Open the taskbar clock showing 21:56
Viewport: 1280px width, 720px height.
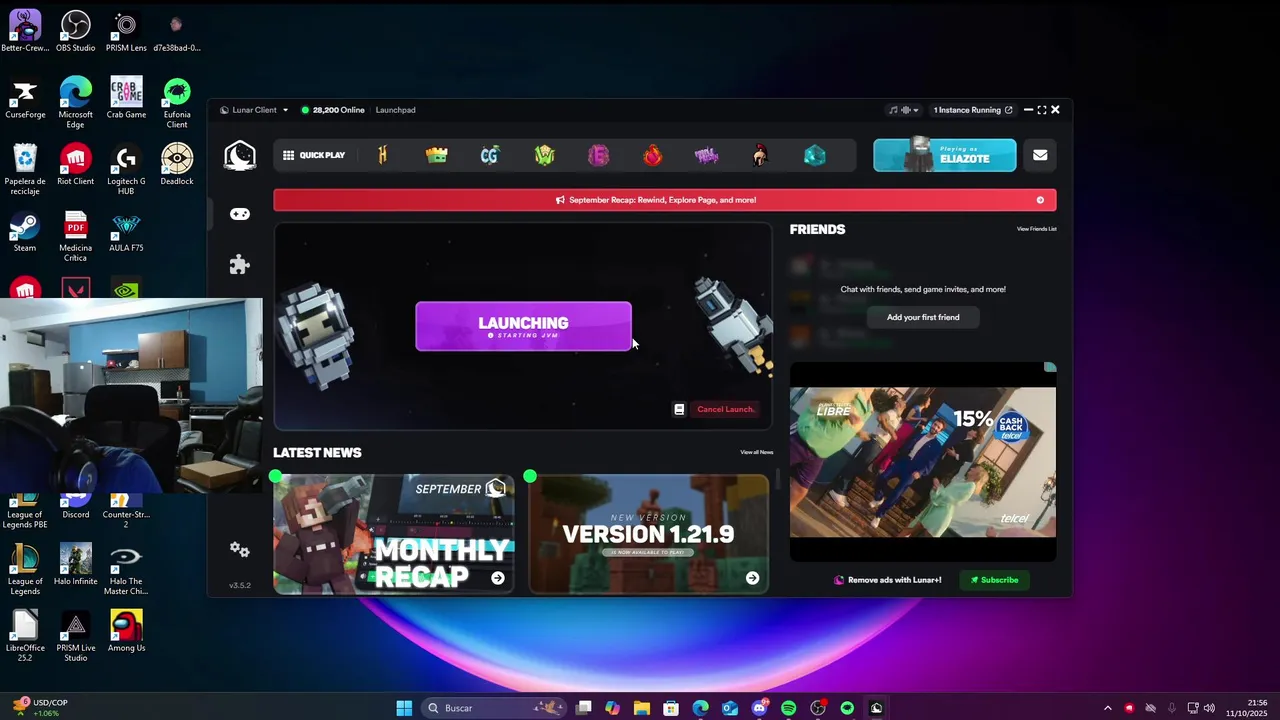click(x=1249, y=708)
